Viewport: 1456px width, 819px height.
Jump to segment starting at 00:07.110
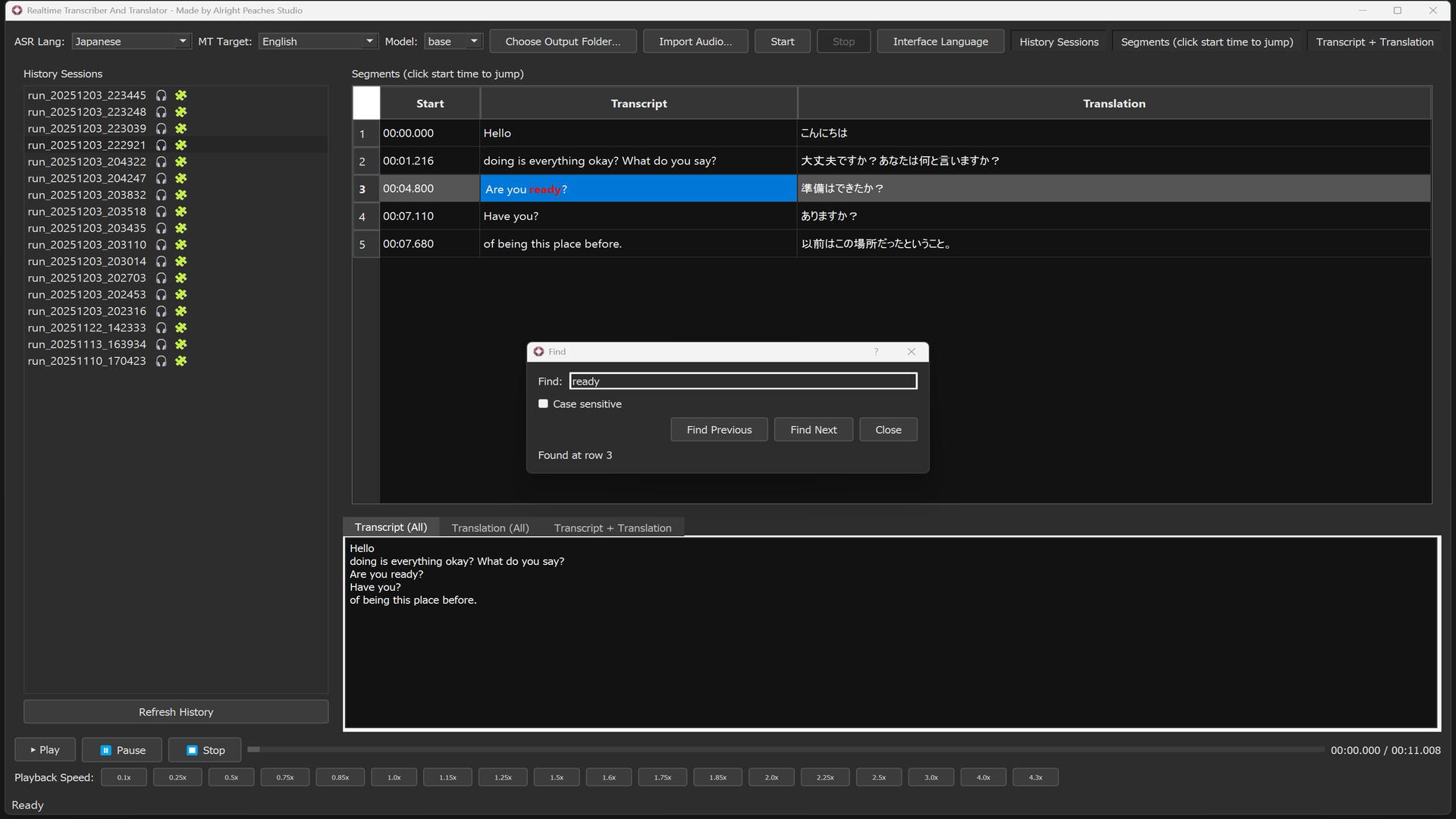pyautogui.click(x=408, y=216)
